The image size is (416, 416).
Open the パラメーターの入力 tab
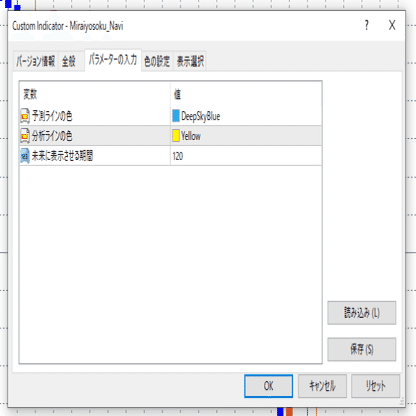point(113,60)
